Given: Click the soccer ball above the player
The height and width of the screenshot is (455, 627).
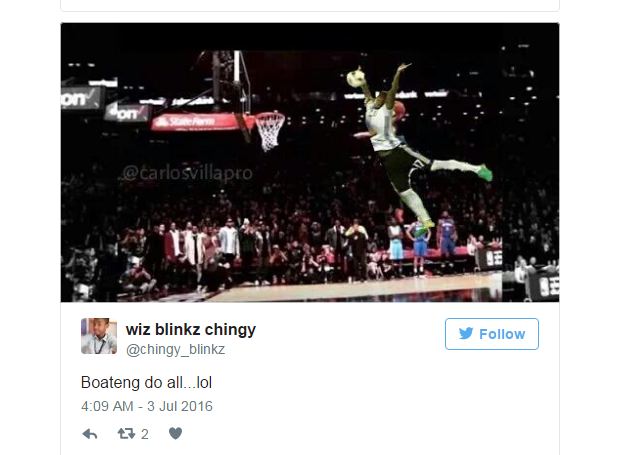Looking at the screenshot, I should click(355, 78).
